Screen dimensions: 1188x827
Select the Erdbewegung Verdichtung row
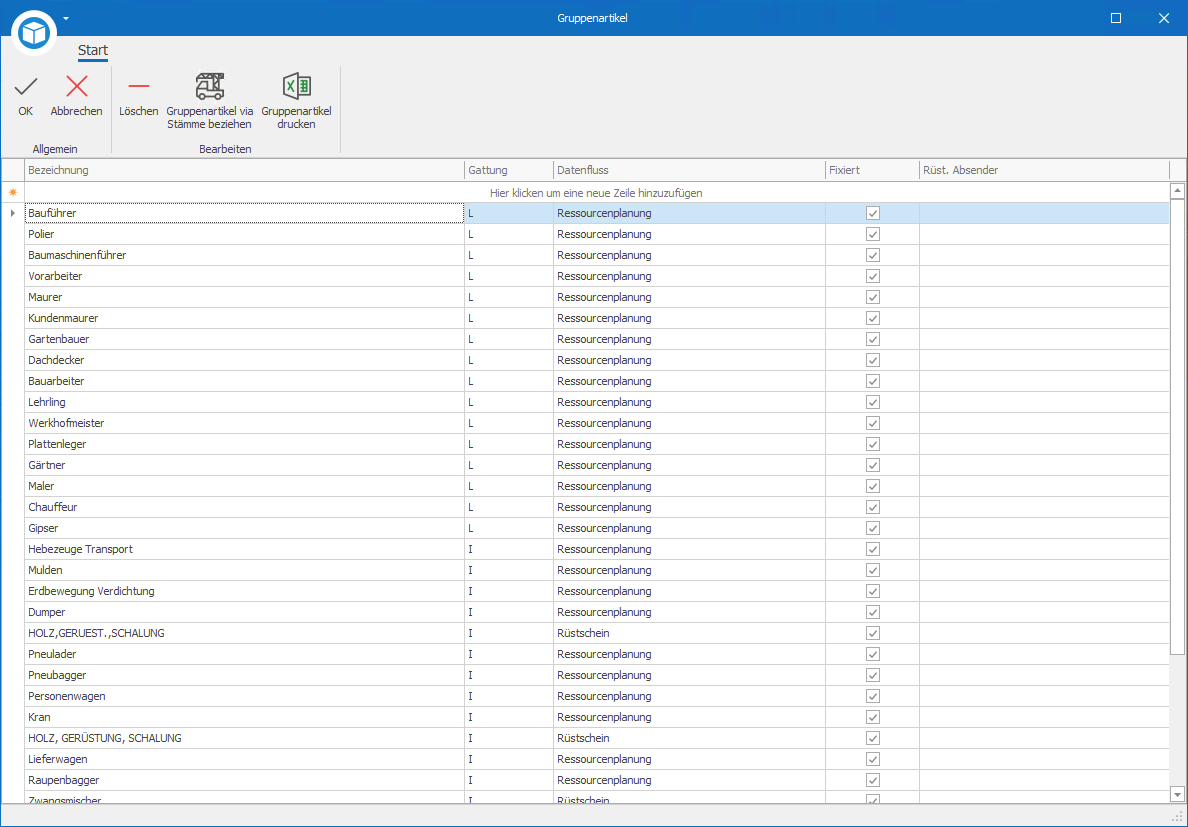597,591
